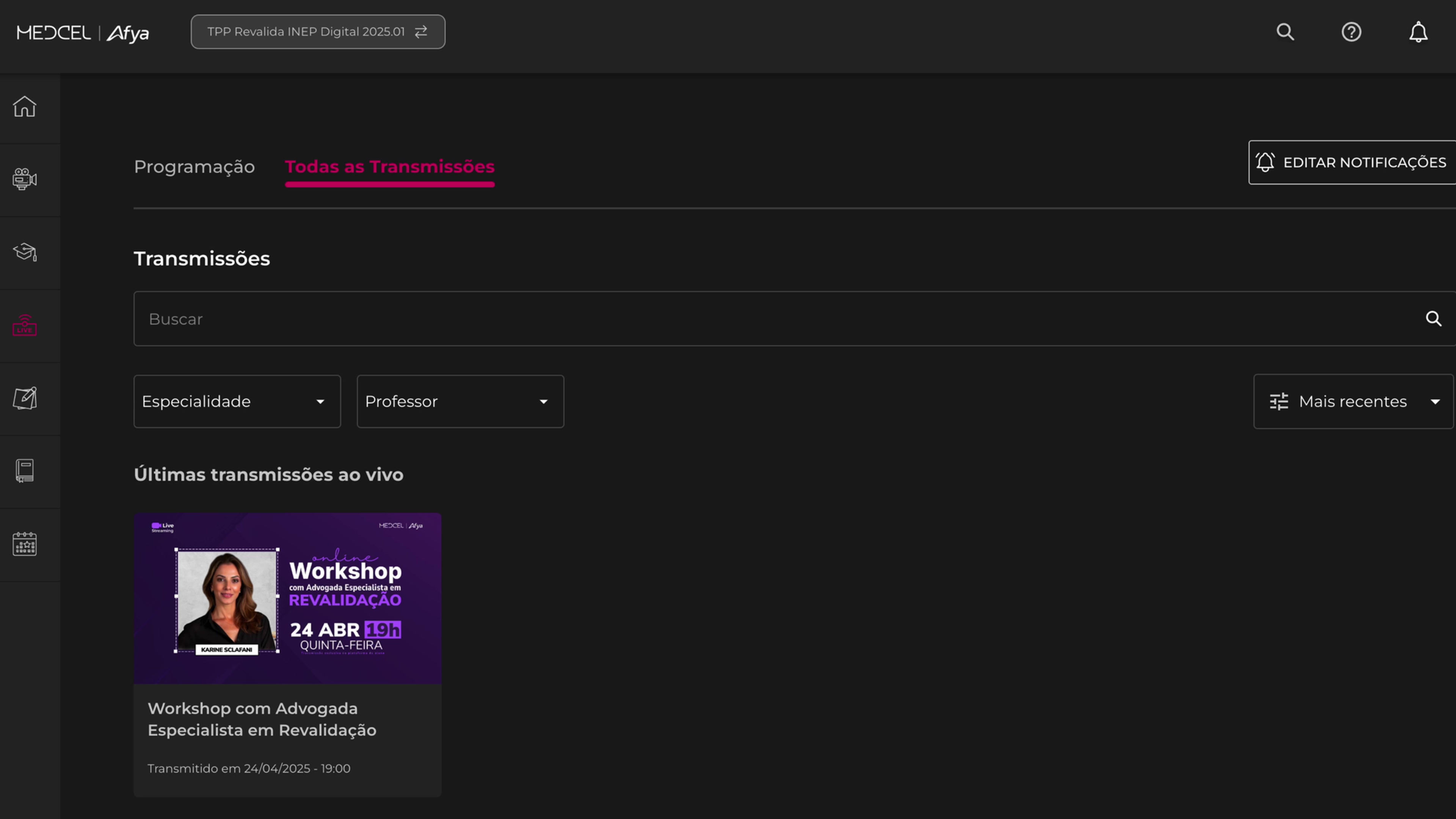The image size is (1456, 819).
Task: Open the Workshop Revalidação broadcast thumbnail
Action: tap(287, 599)
